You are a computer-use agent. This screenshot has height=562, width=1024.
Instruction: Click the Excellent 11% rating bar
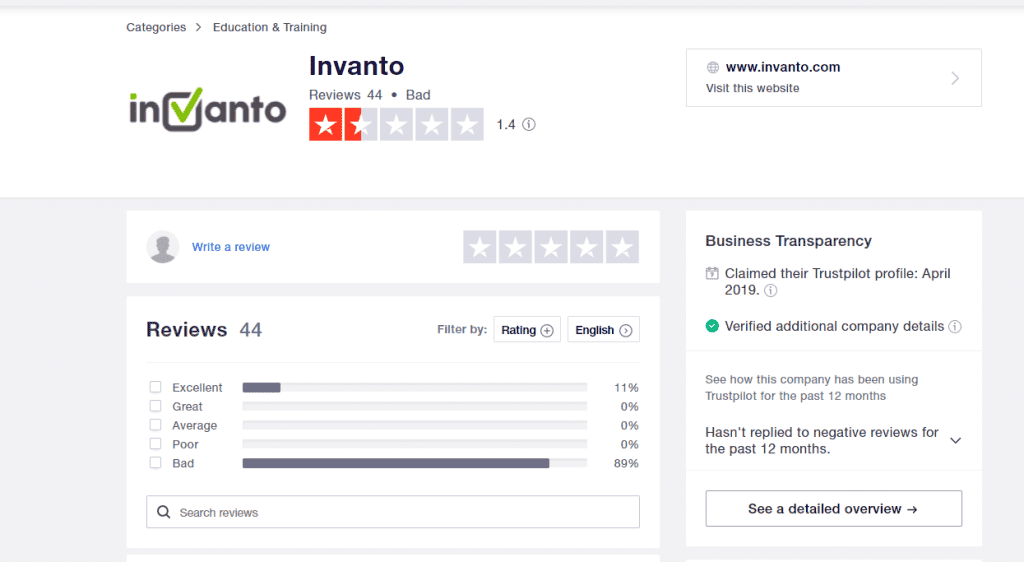coord(415,388)
